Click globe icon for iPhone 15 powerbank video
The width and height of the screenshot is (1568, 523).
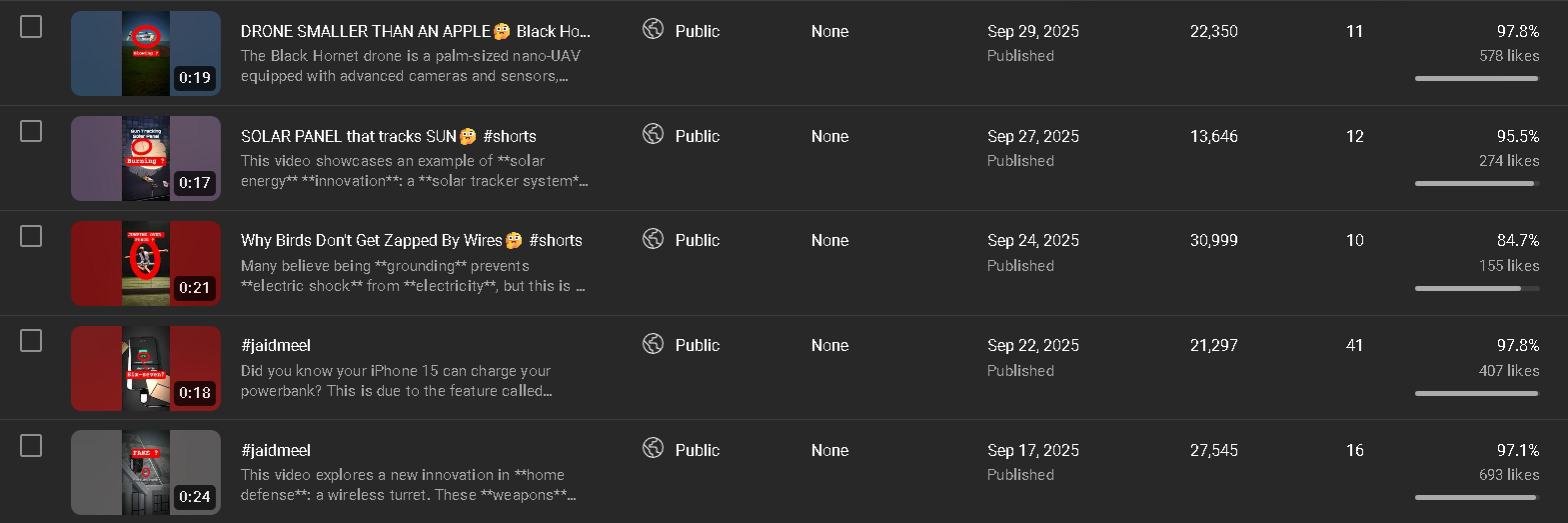point(653,344)
